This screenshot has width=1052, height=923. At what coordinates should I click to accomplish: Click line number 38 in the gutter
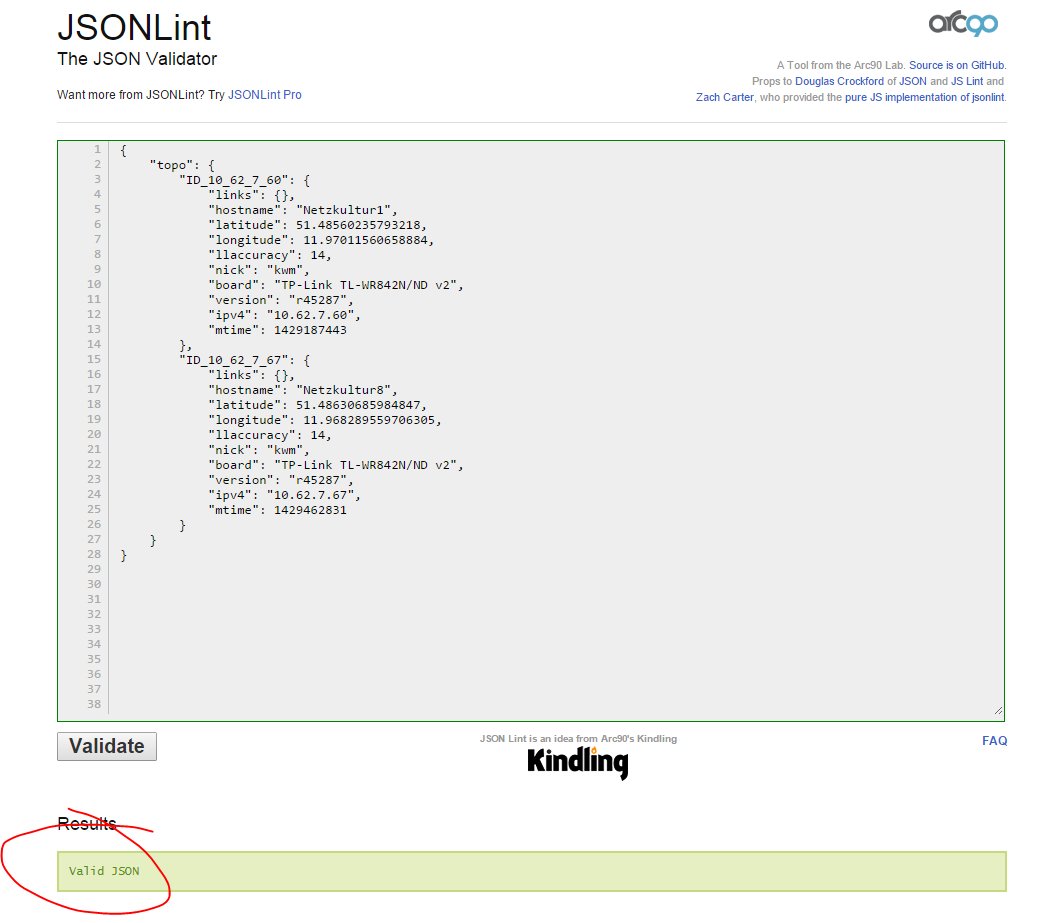click(x=94, y=704)
